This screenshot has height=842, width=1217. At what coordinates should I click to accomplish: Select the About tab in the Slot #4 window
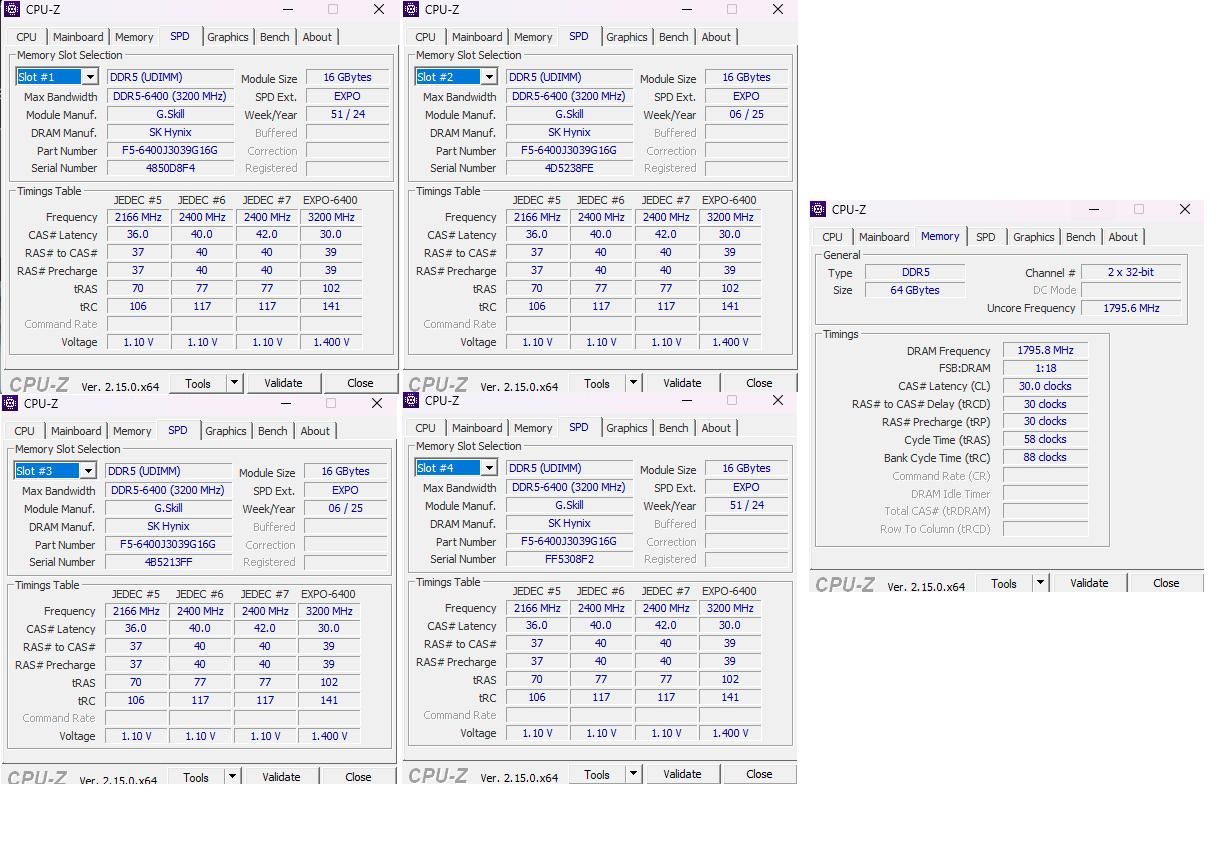pos(716,428)
